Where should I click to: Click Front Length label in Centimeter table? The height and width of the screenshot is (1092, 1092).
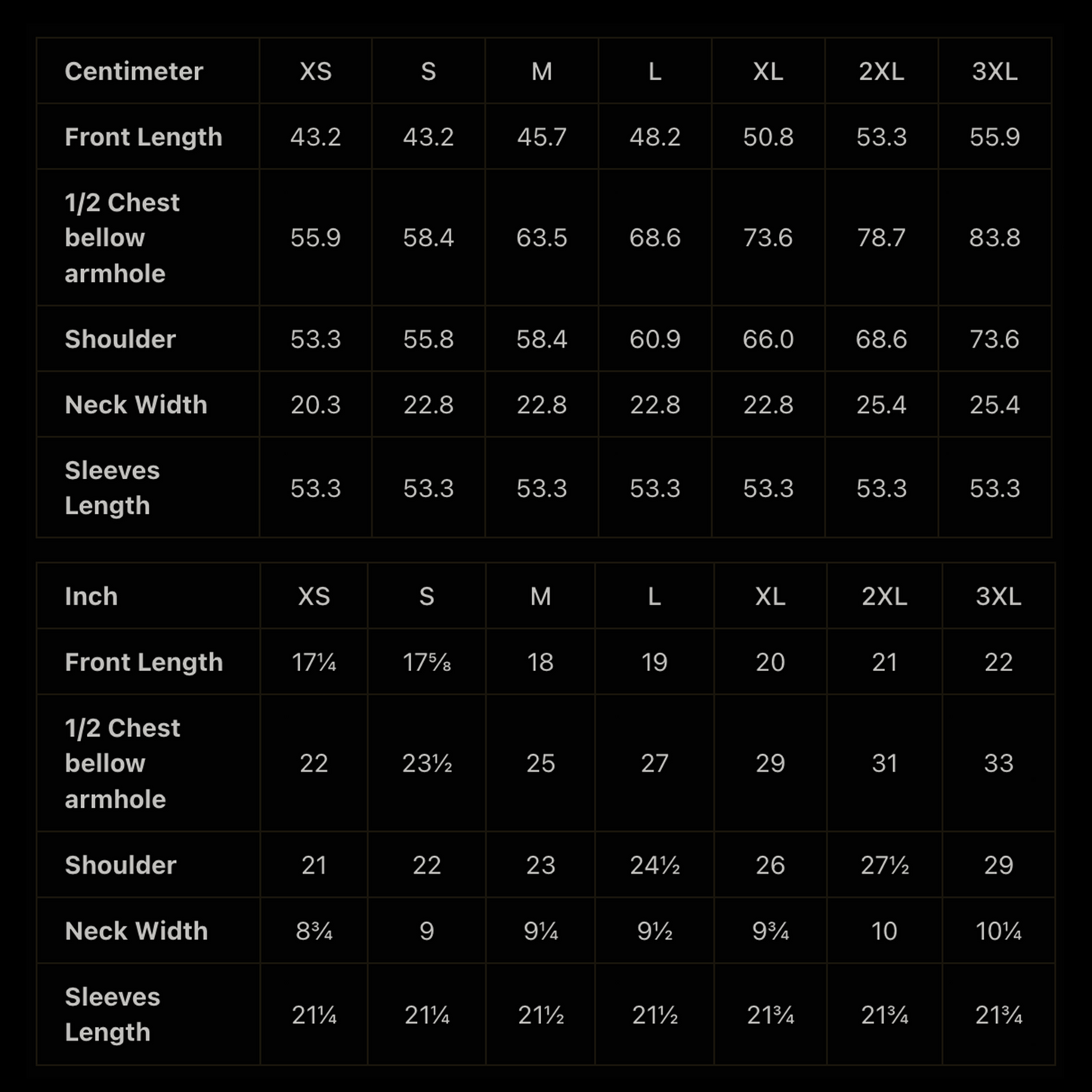[144, 137]
